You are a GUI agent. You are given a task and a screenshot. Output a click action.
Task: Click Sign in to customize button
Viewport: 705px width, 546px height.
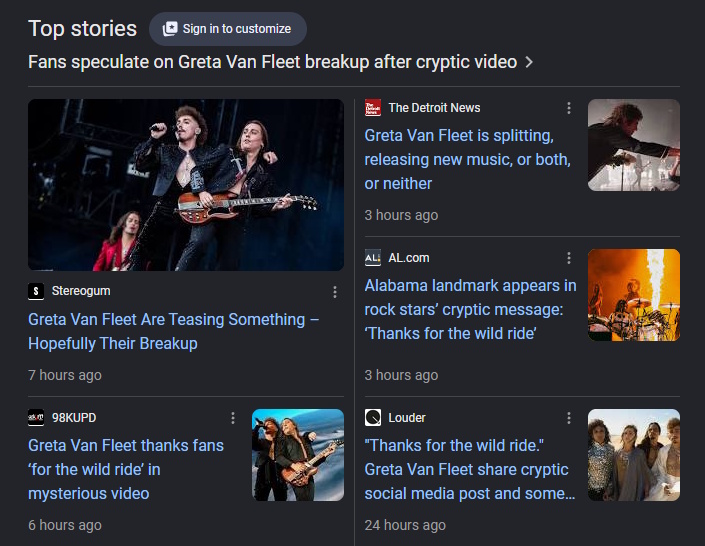[228, 29]
